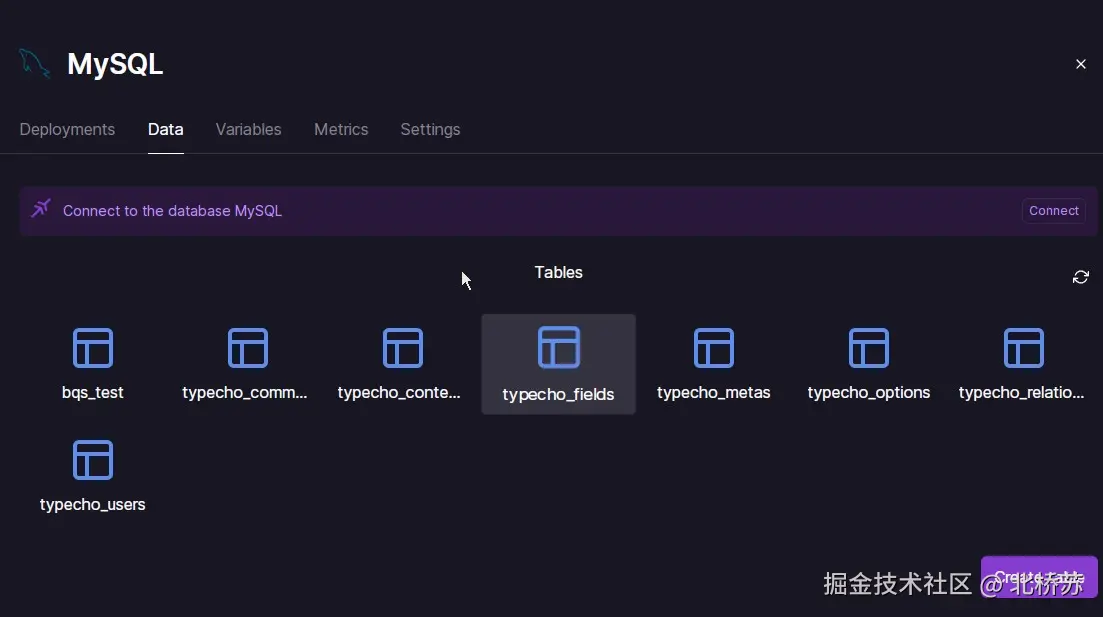Open the typecho_fields table icon

(559, 348)
